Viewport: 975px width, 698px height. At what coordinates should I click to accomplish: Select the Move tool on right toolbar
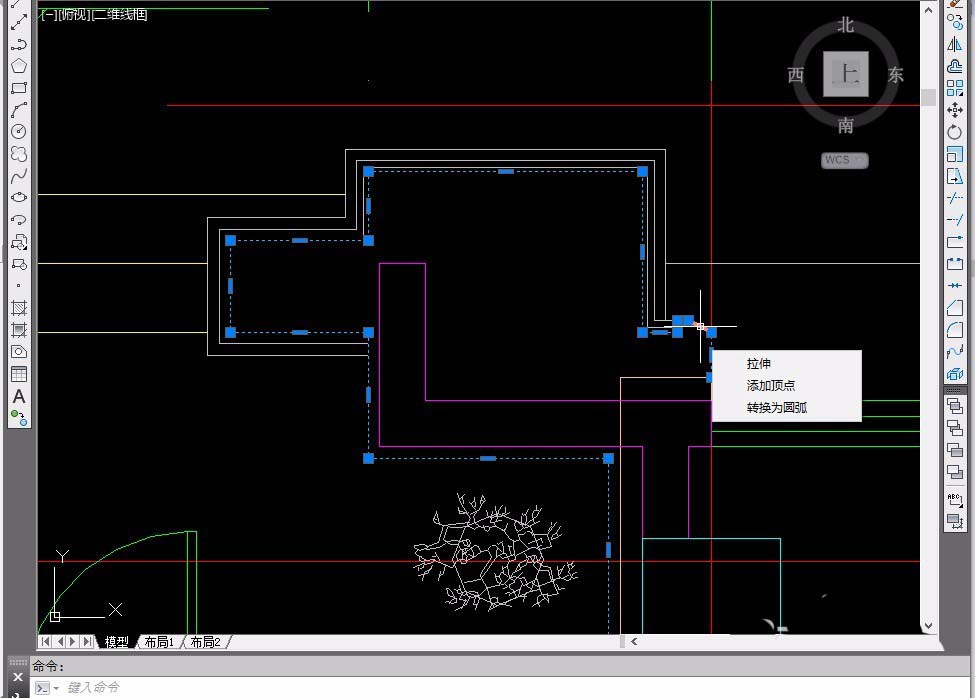click(x=954, y=110)
